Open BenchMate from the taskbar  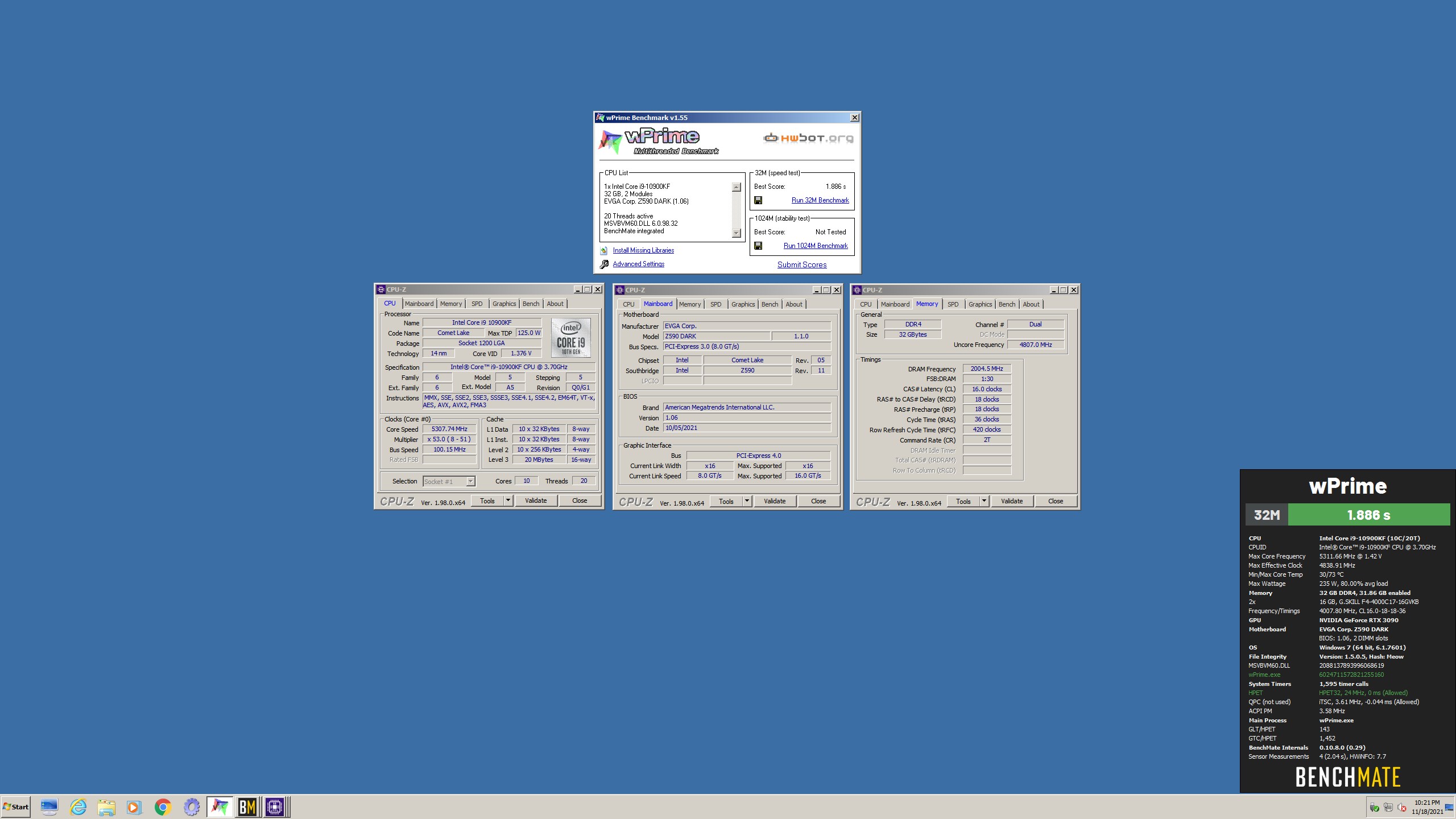tap(247, 806)
